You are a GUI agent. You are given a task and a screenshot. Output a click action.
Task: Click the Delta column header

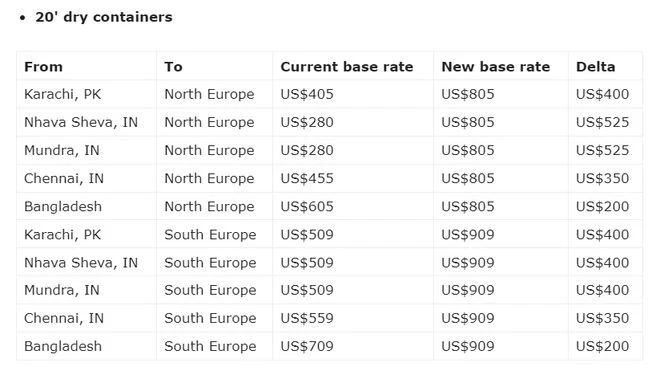click(x=595, y=66)
